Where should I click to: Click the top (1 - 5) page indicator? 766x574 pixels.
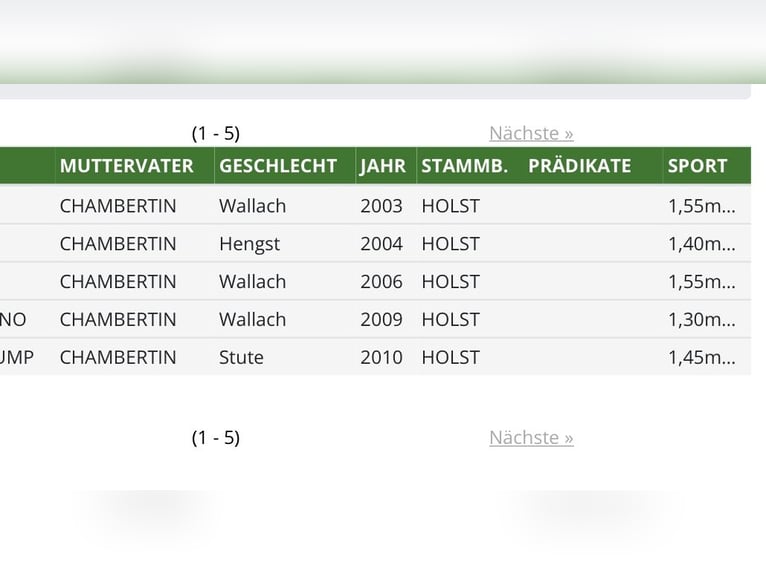tap(216, 133)
